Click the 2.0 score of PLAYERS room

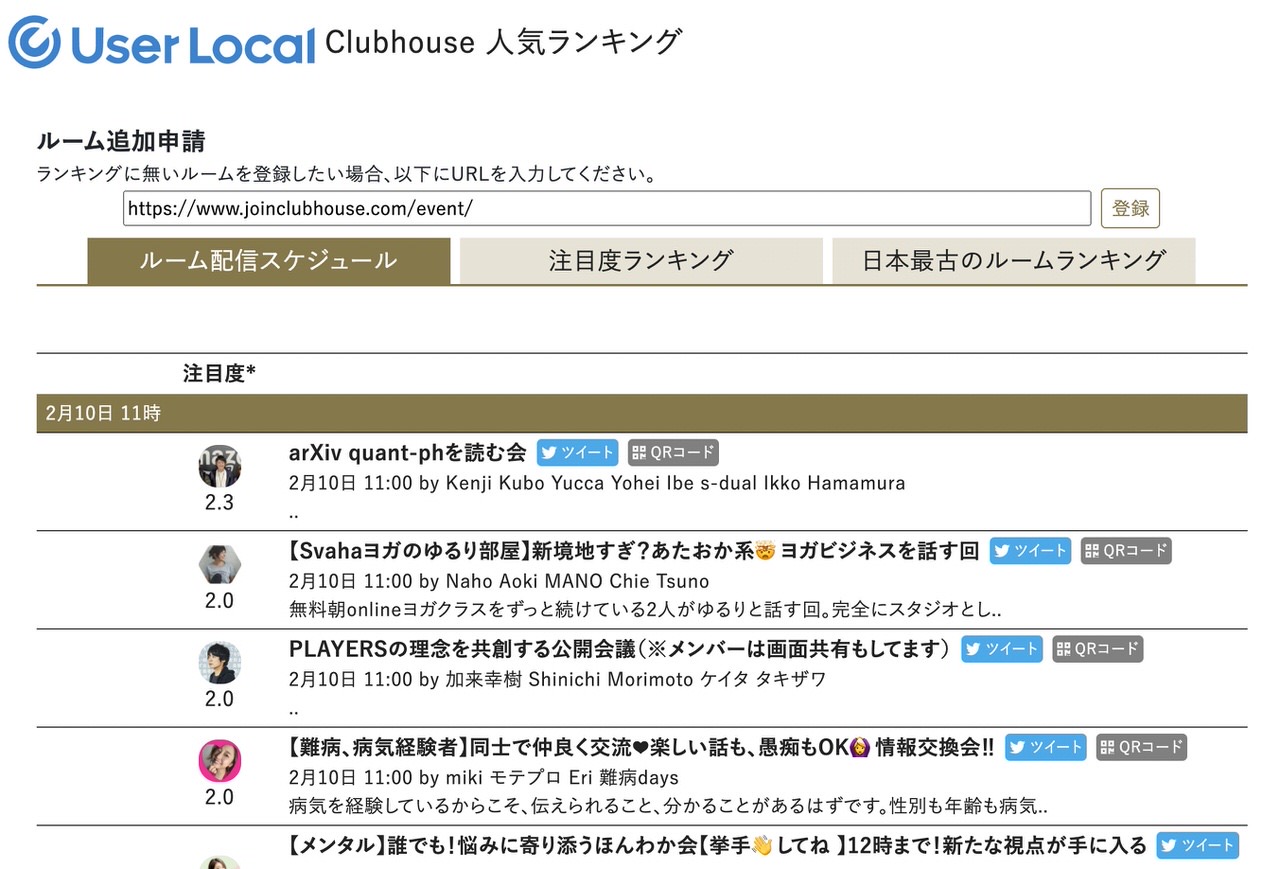pos(219,698)
